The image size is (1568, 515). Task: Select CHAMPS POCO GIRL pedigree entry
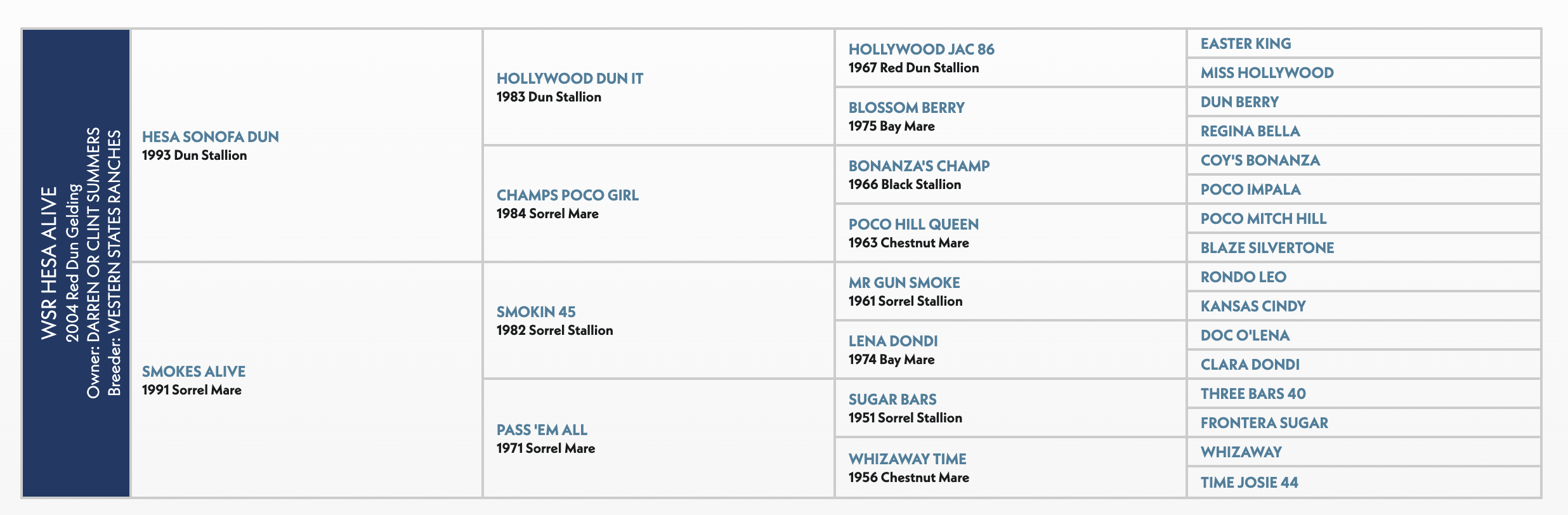(x=567, y=195)
